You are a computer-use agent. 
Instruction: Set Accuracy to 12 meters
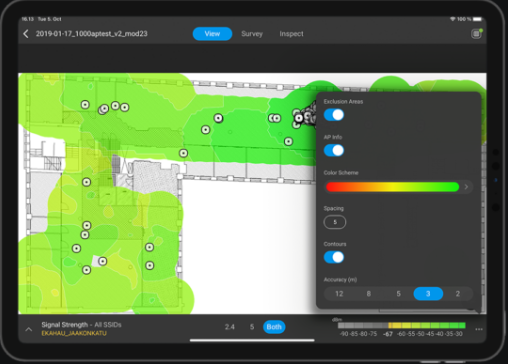[339, 294]
